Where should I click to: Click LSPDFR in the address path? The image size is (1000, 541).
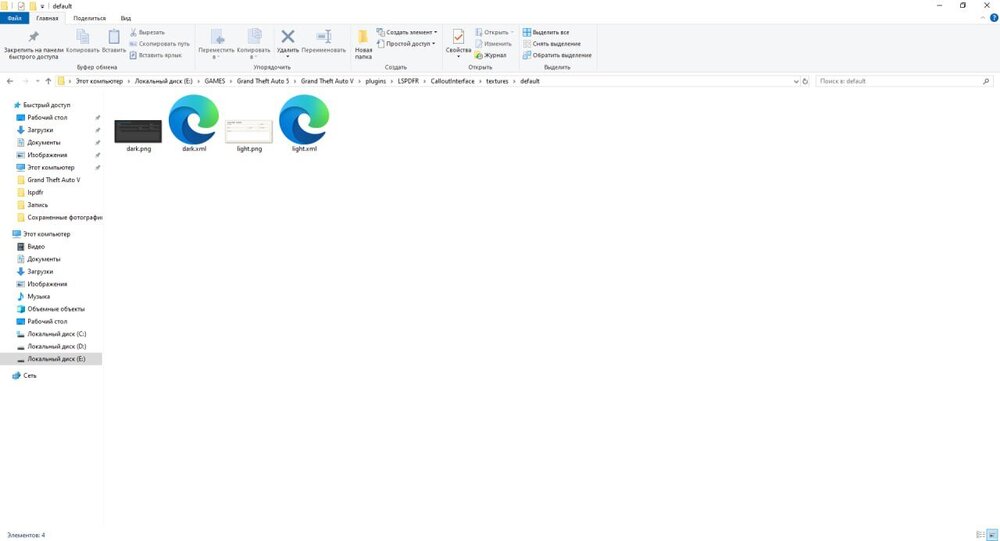point(408,81)
